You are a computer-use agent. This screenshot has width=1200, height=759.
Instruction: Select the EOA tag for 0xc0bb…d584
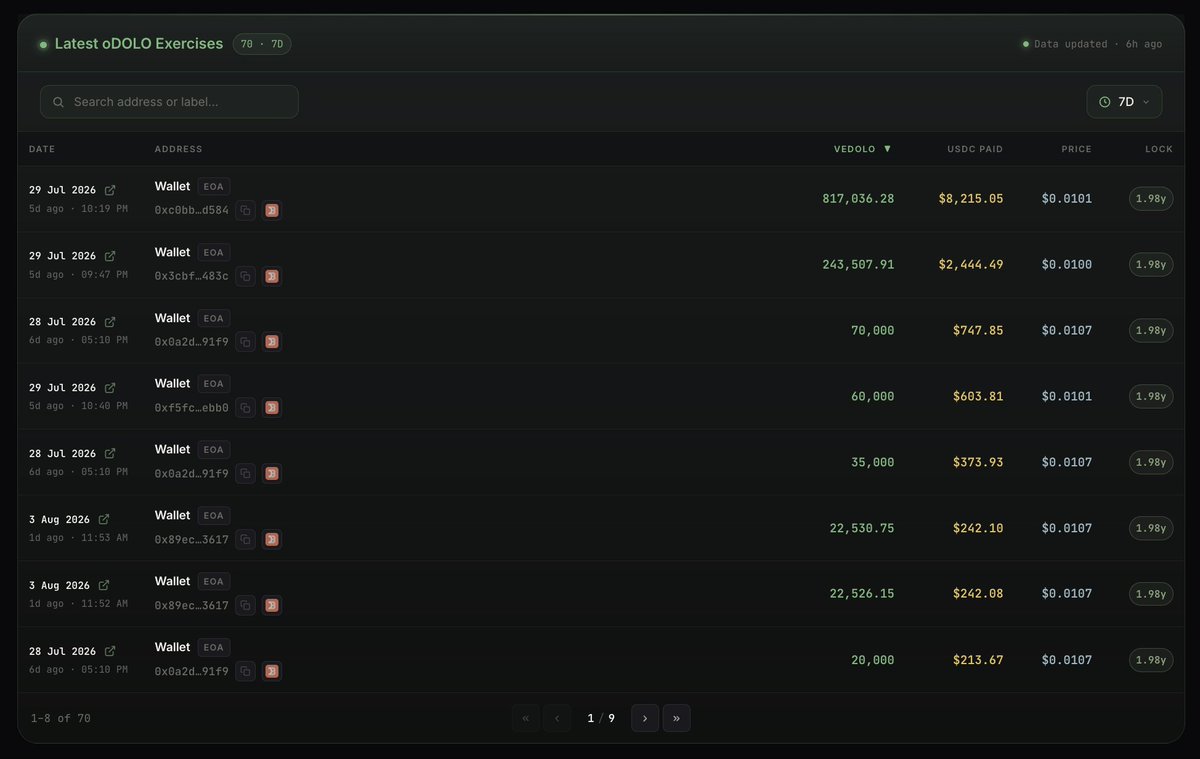(x=214, y=186)
